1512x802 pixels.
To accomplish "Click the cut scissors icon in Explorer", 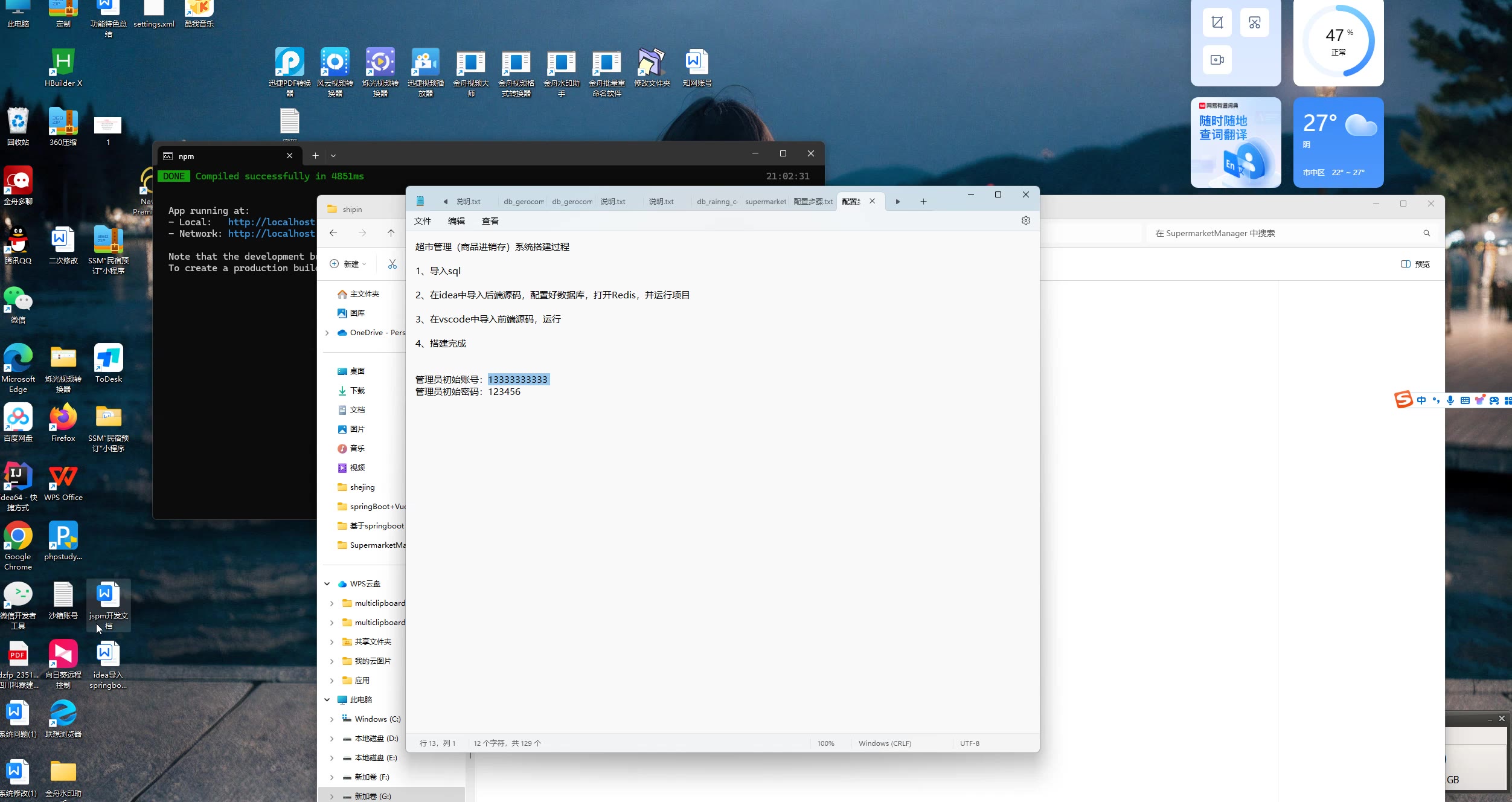I will point(392,264).
